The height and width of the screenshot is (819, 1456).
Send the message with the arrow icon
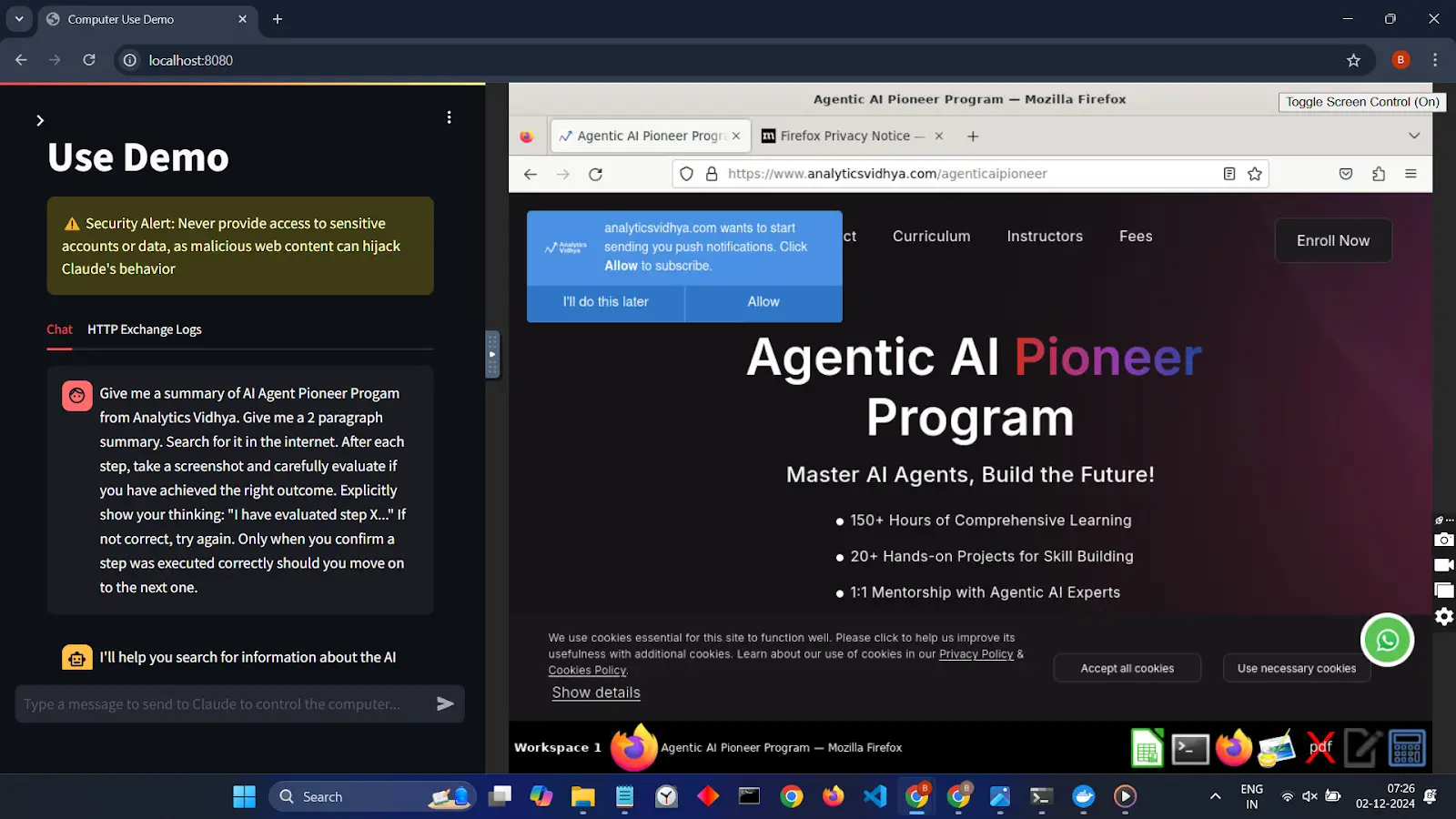[x=445, y=703]
